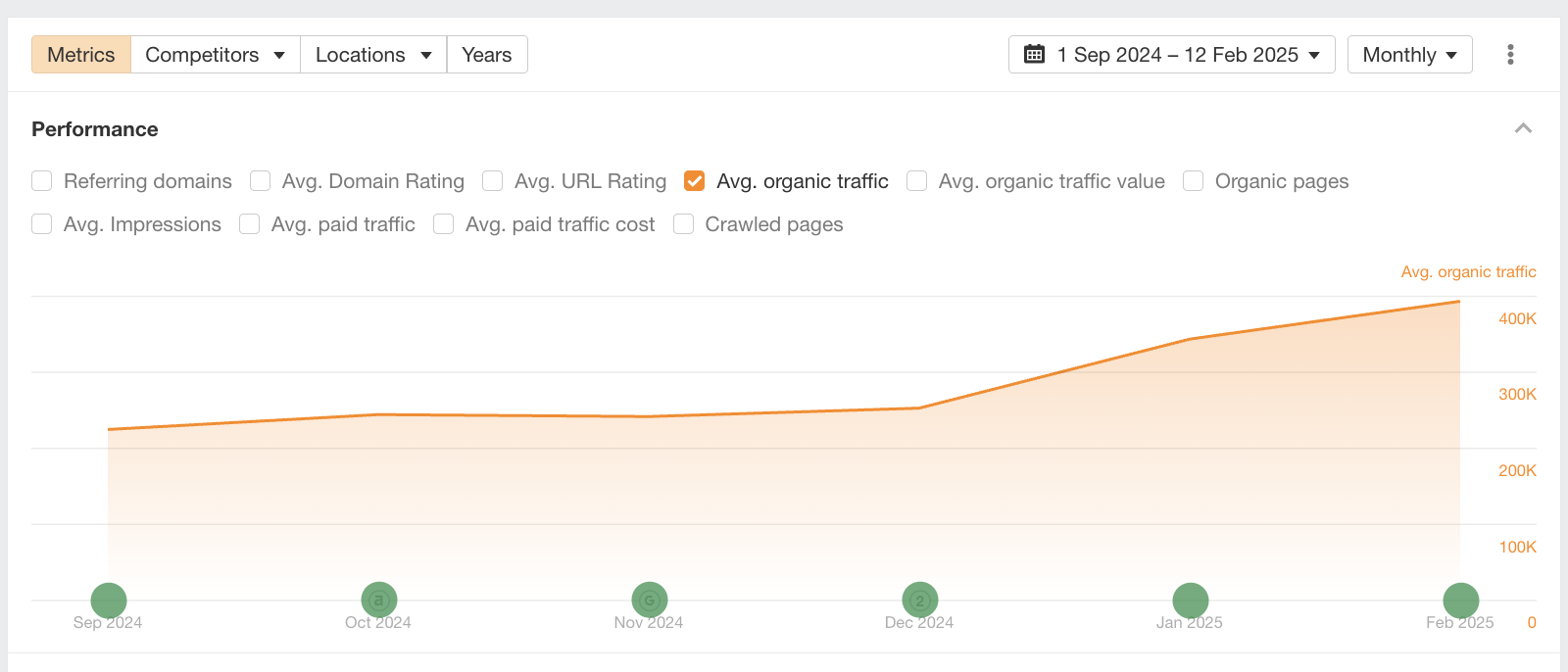This screenshot has width=1568, height=672.
Task: Collapse the Performance section chevron
Action: 1524,128
